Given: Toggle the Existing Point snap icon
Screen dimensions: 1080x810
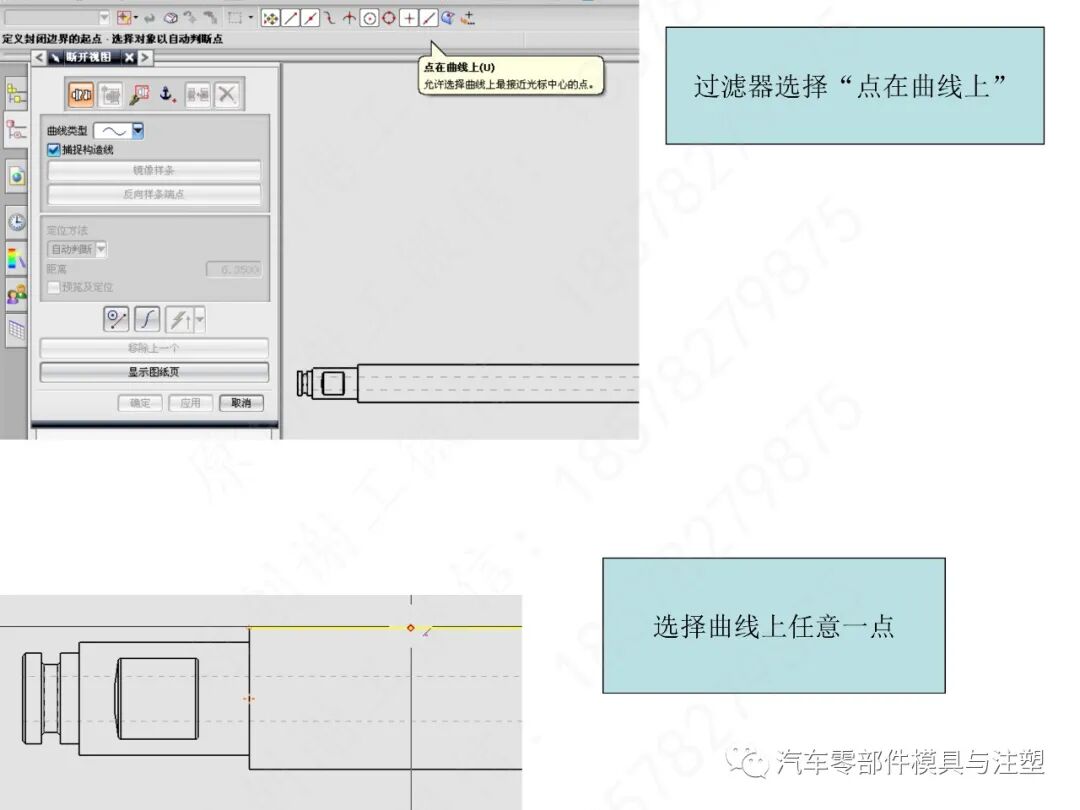Looking at the screenshot, I should coord(409,19).
